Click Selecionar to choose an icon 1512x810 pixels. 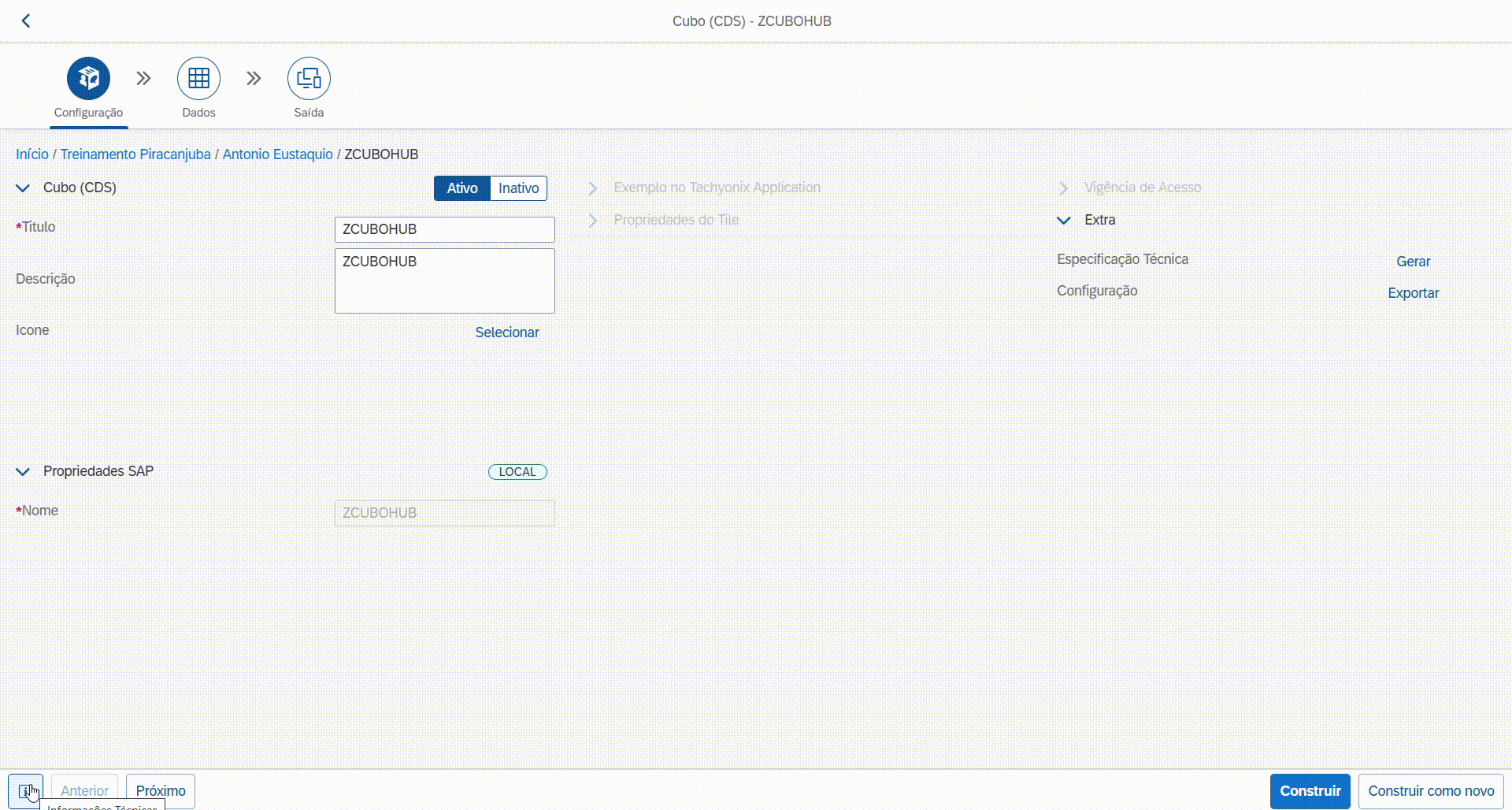pyautogui.click(x=507, y=333)
